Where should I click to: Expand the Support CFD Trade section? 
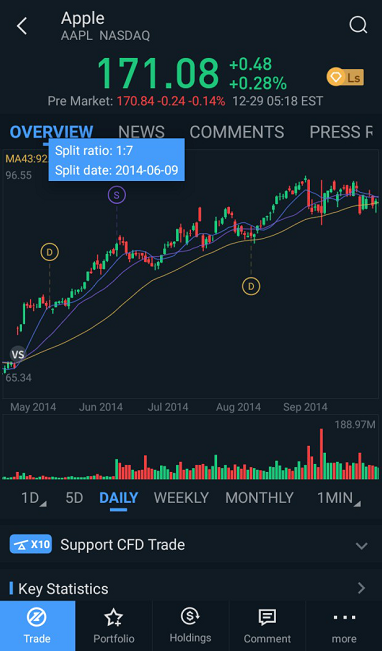pos(191,545)
